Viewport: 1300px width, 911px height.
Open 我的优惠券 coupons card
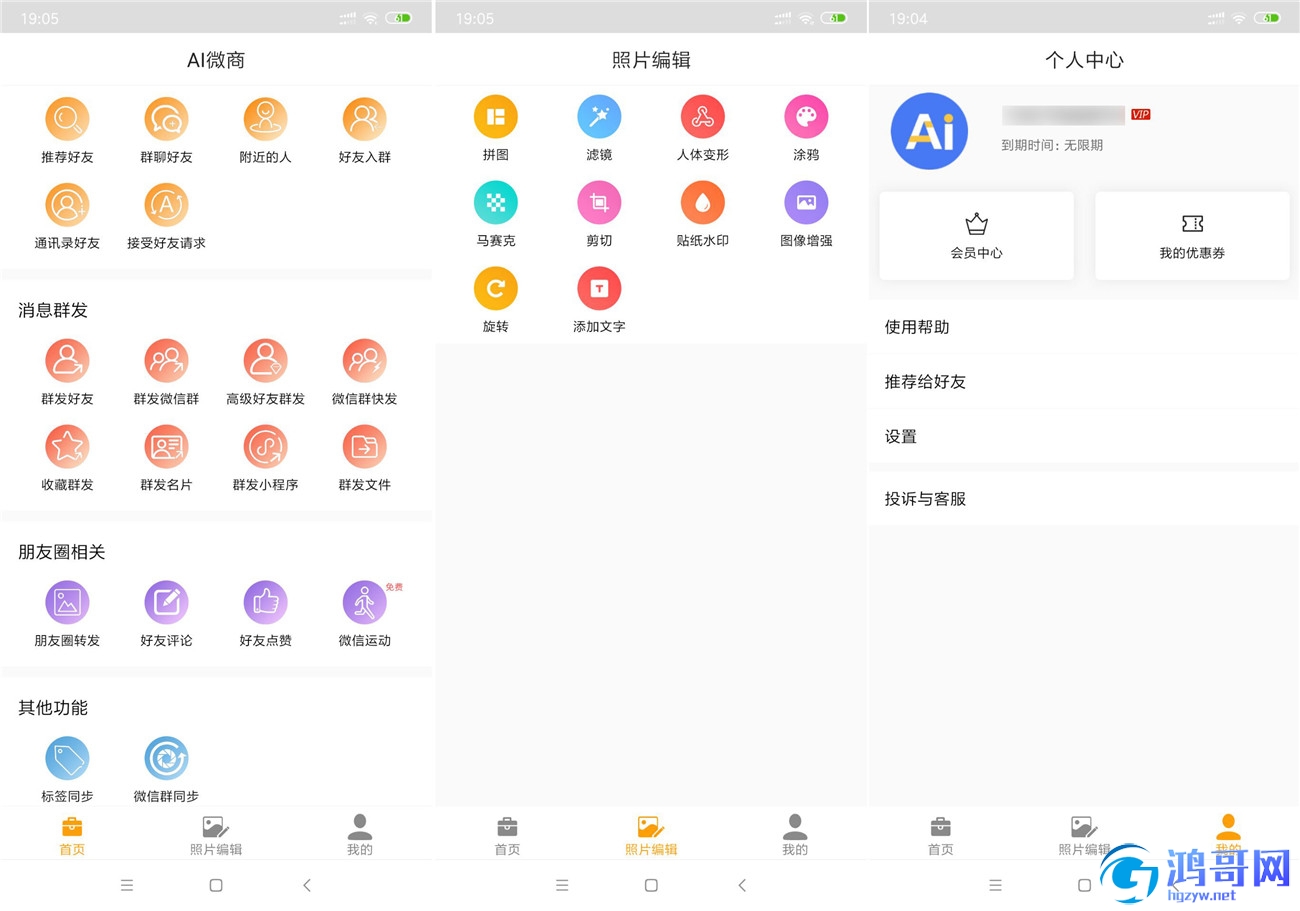(1192, 236)
